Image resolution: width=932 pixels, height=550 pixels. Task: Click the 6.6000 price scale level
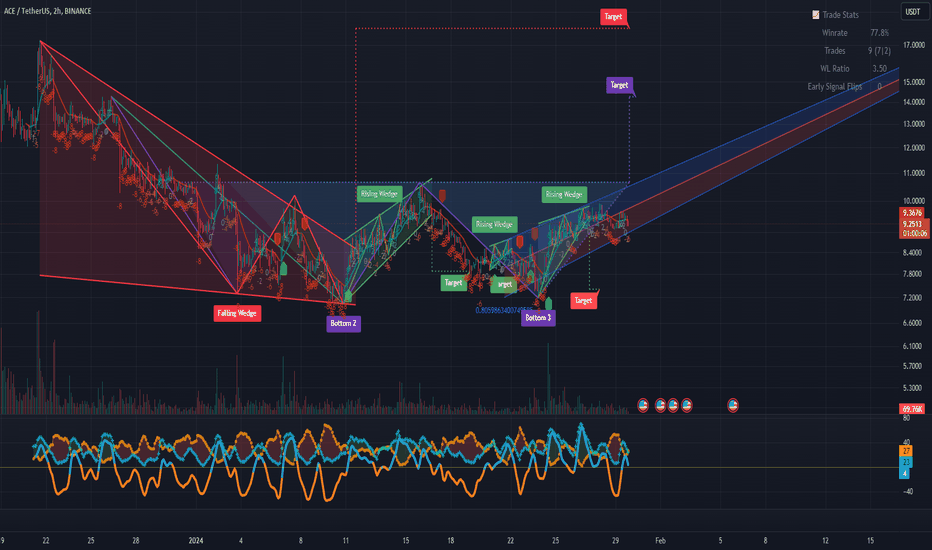pyautogui.click(x=912, y=323)
